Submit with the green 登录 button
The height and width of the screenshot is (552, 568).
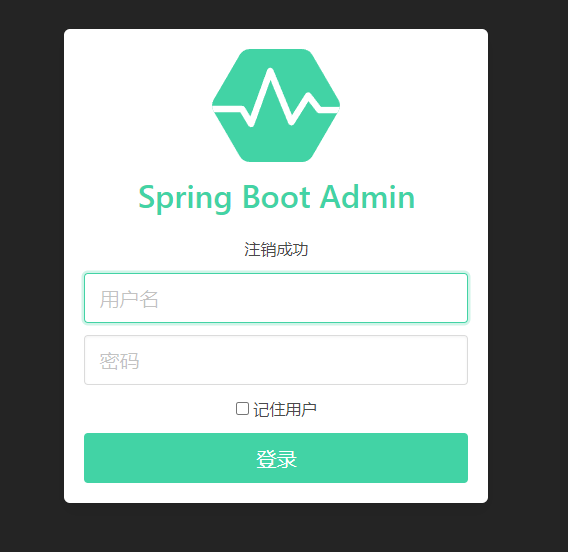(276, 458)
